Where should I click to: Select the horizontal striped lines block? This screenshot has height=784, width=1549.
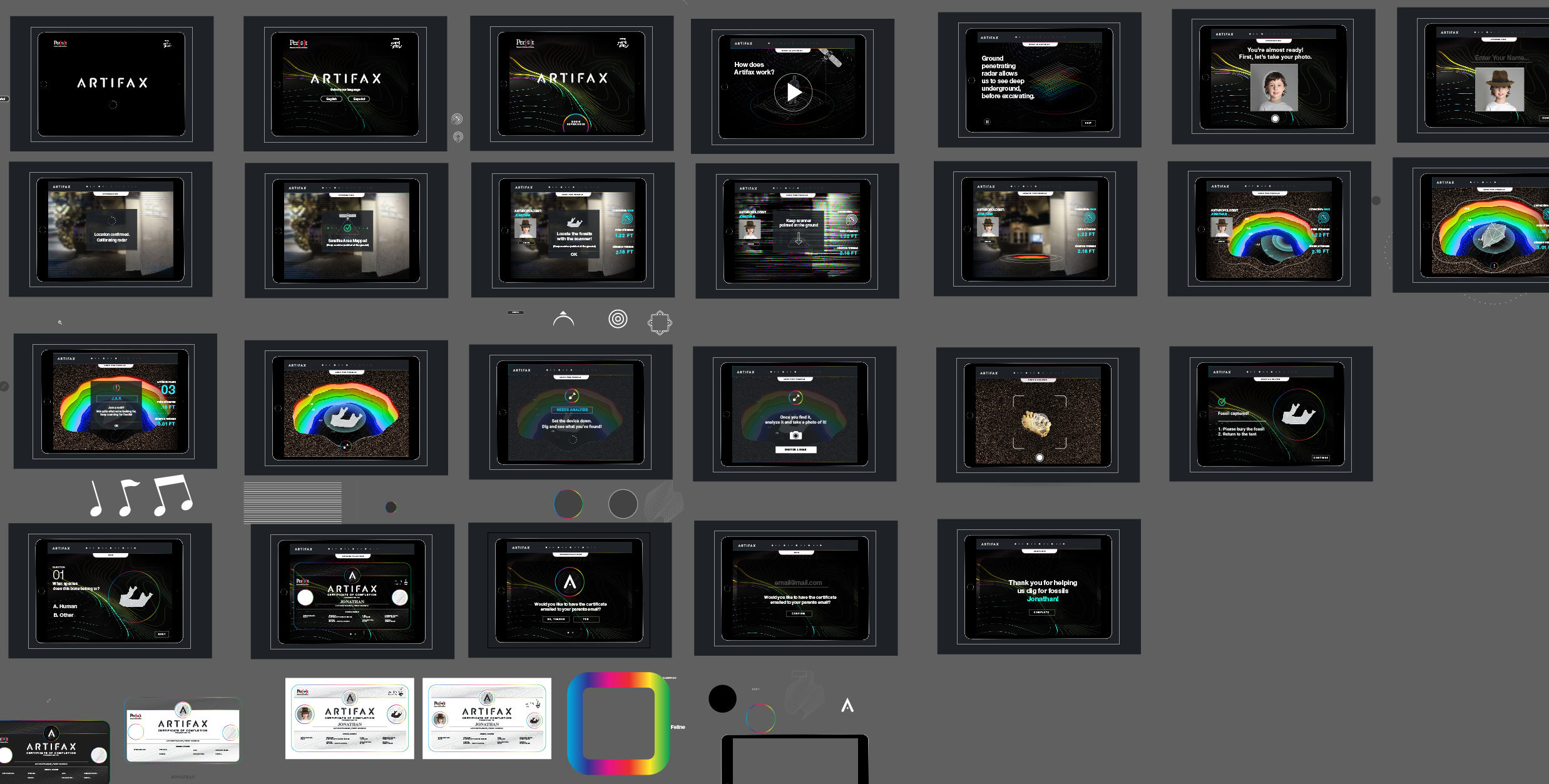tap(292, 502)
